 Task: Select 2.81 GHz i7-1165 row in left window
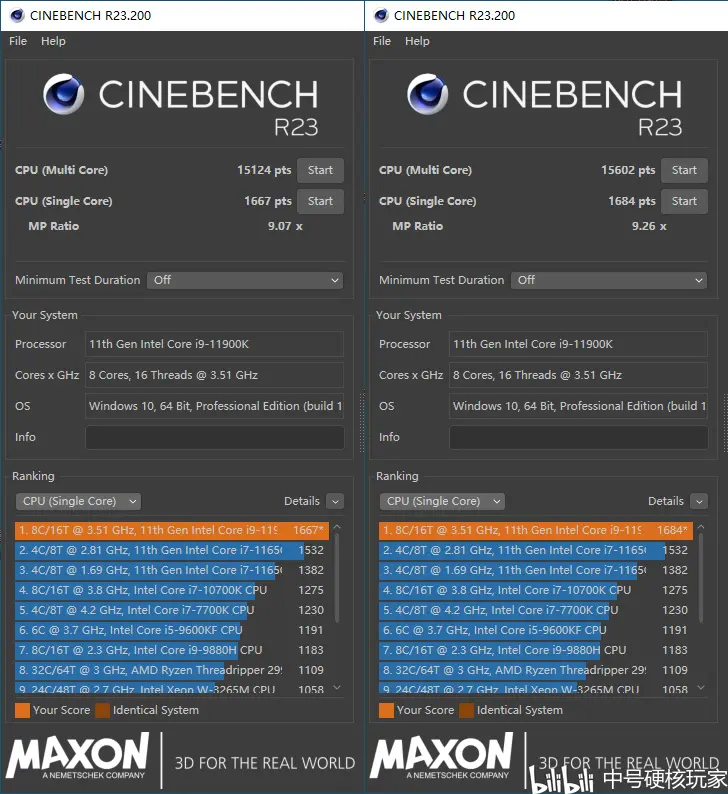click(x=172, y=550)
